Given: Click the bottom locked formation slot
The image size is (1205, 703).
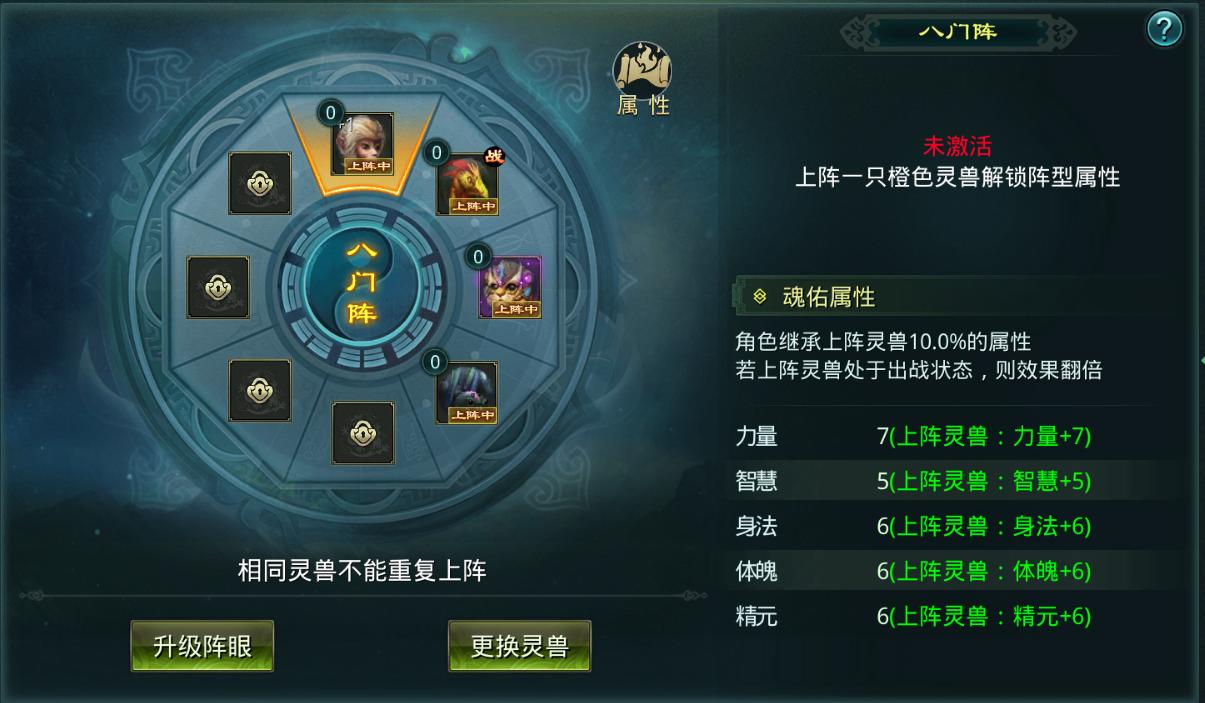Looking at the screenshot, I should point(363,433).
